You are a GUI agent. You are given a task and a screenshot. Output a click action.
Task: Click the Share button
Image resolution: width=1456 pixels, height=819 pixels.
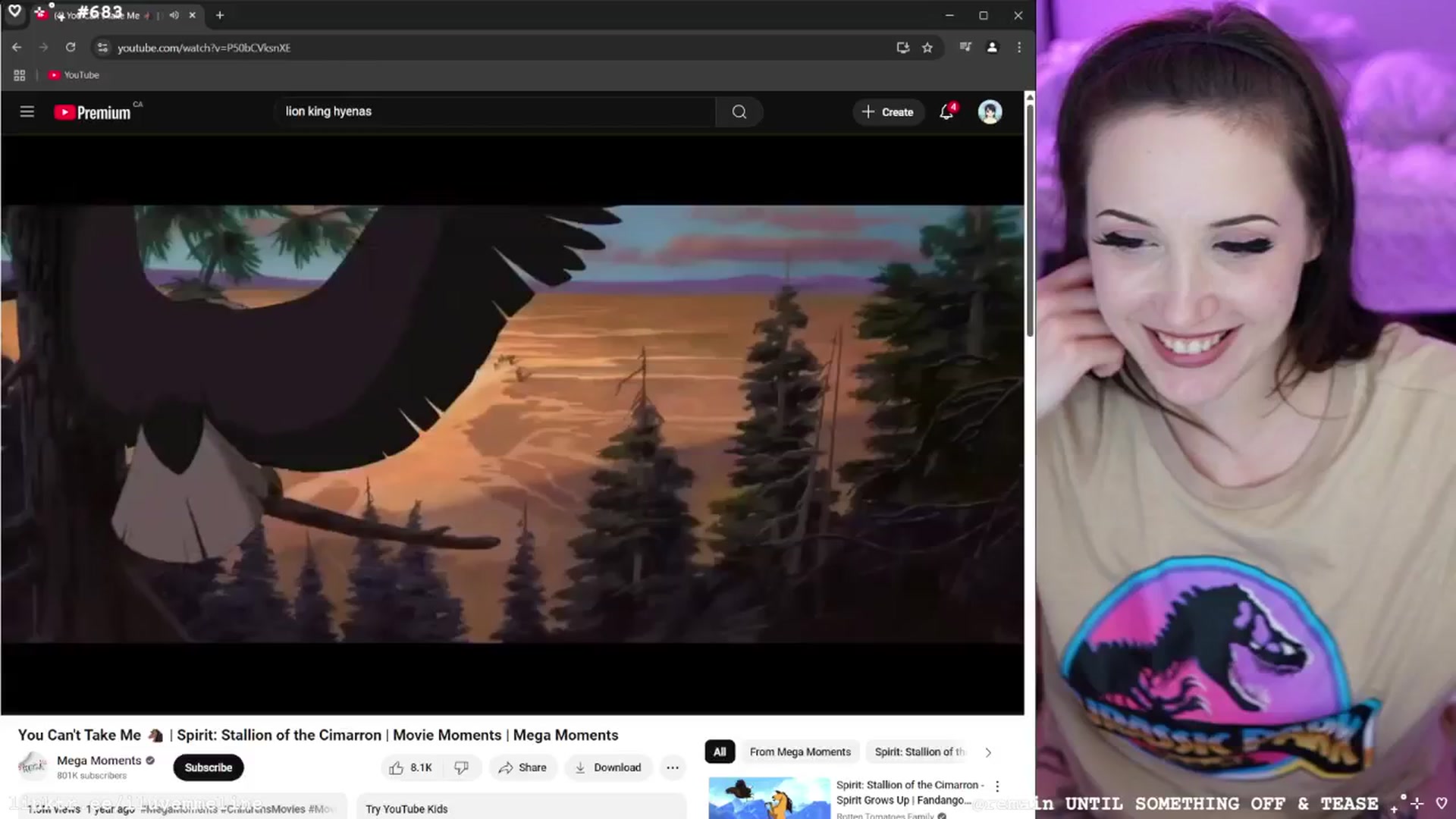(522, 767)
